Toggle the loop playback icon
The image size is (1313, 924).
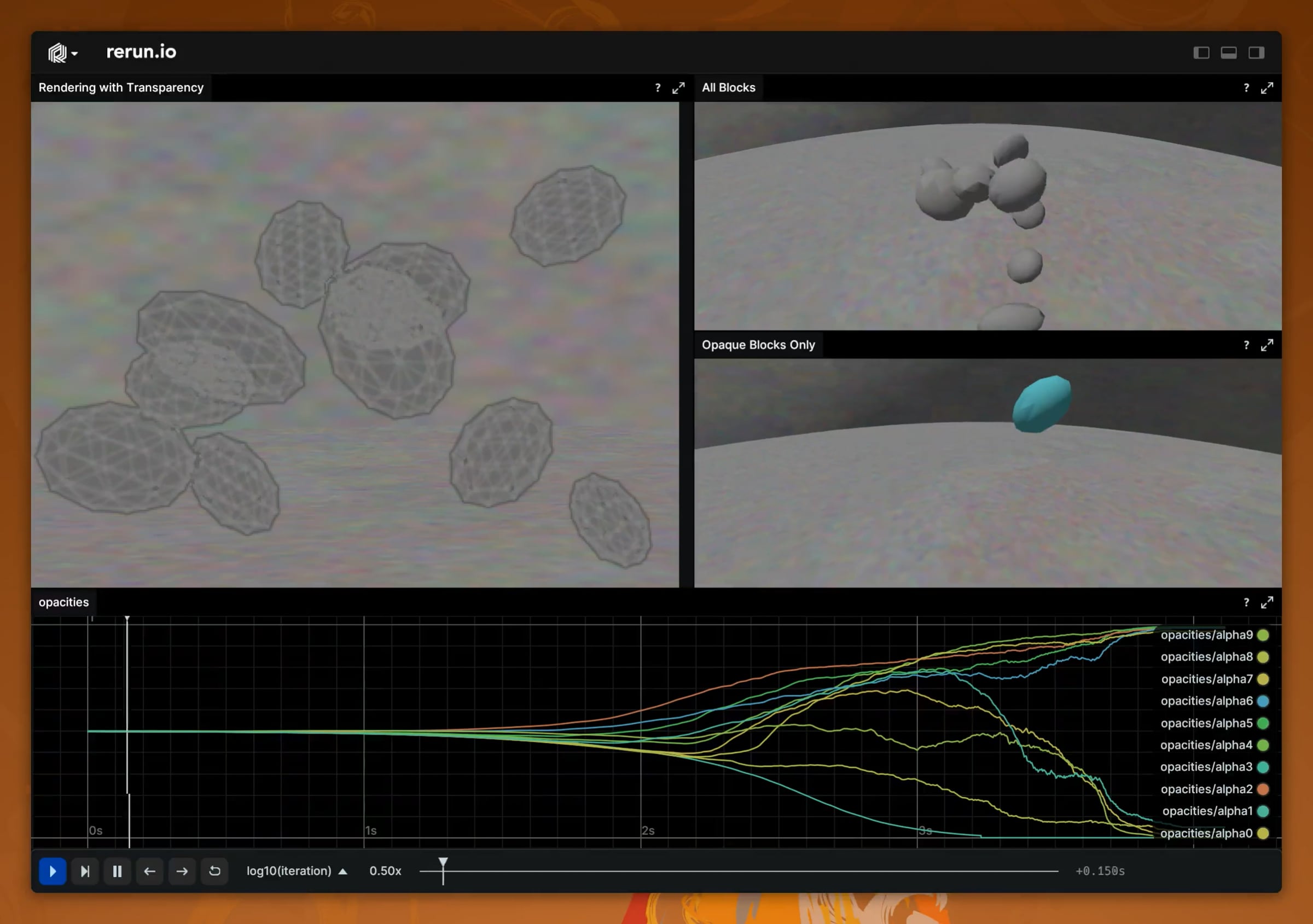point(214,871)
